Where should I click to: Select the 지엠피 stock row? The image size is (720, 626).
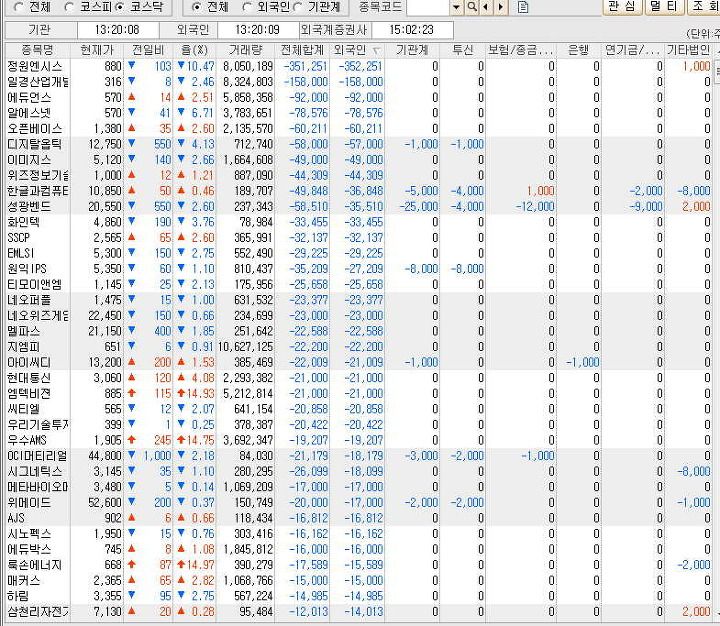pos(359,347)
